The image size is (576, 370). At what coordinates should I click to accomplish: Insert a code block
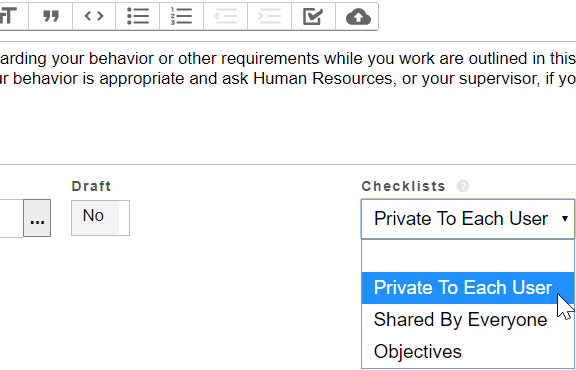(x=94, y=16)
